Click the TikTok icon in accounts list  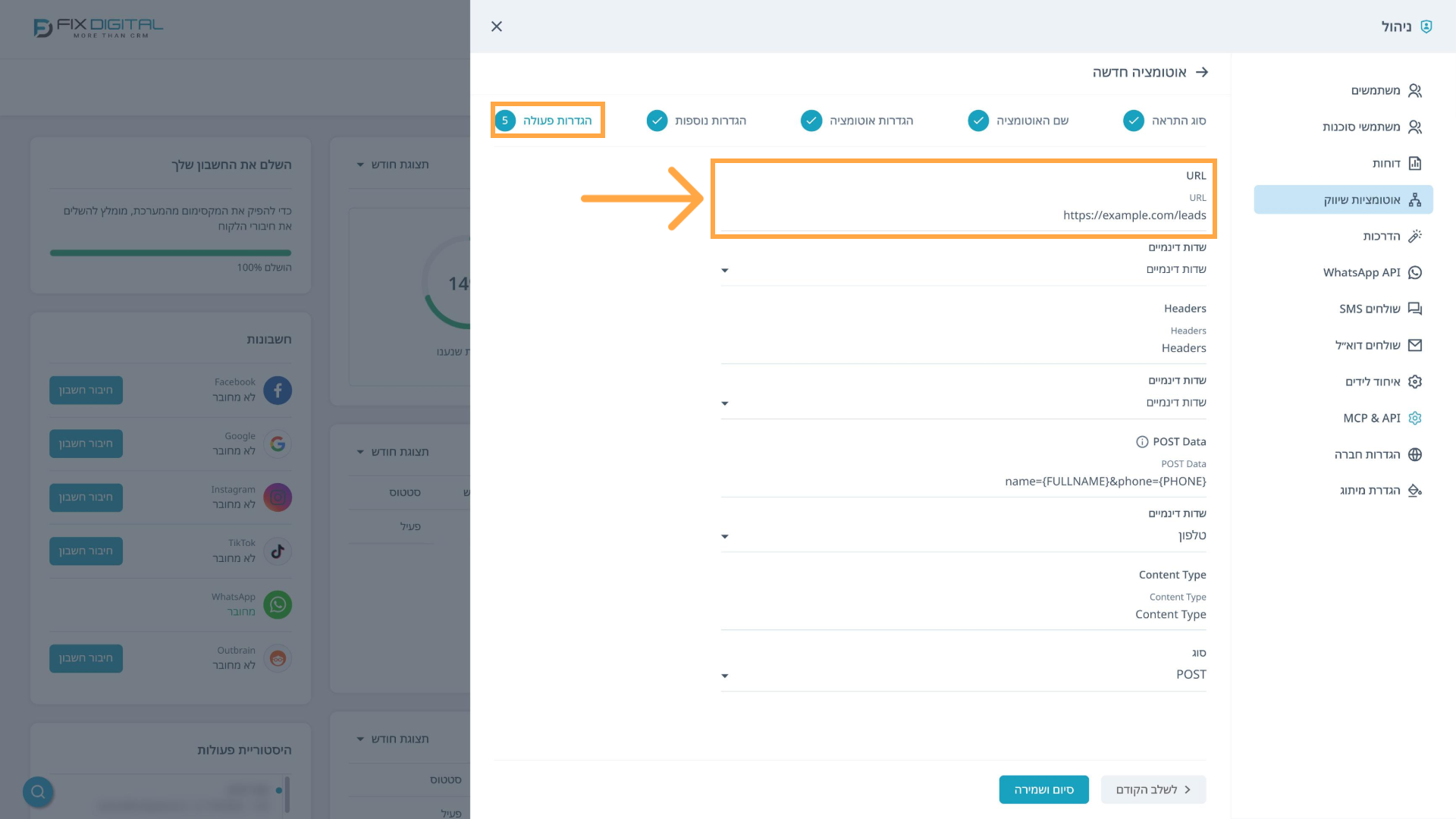(278, 551)
